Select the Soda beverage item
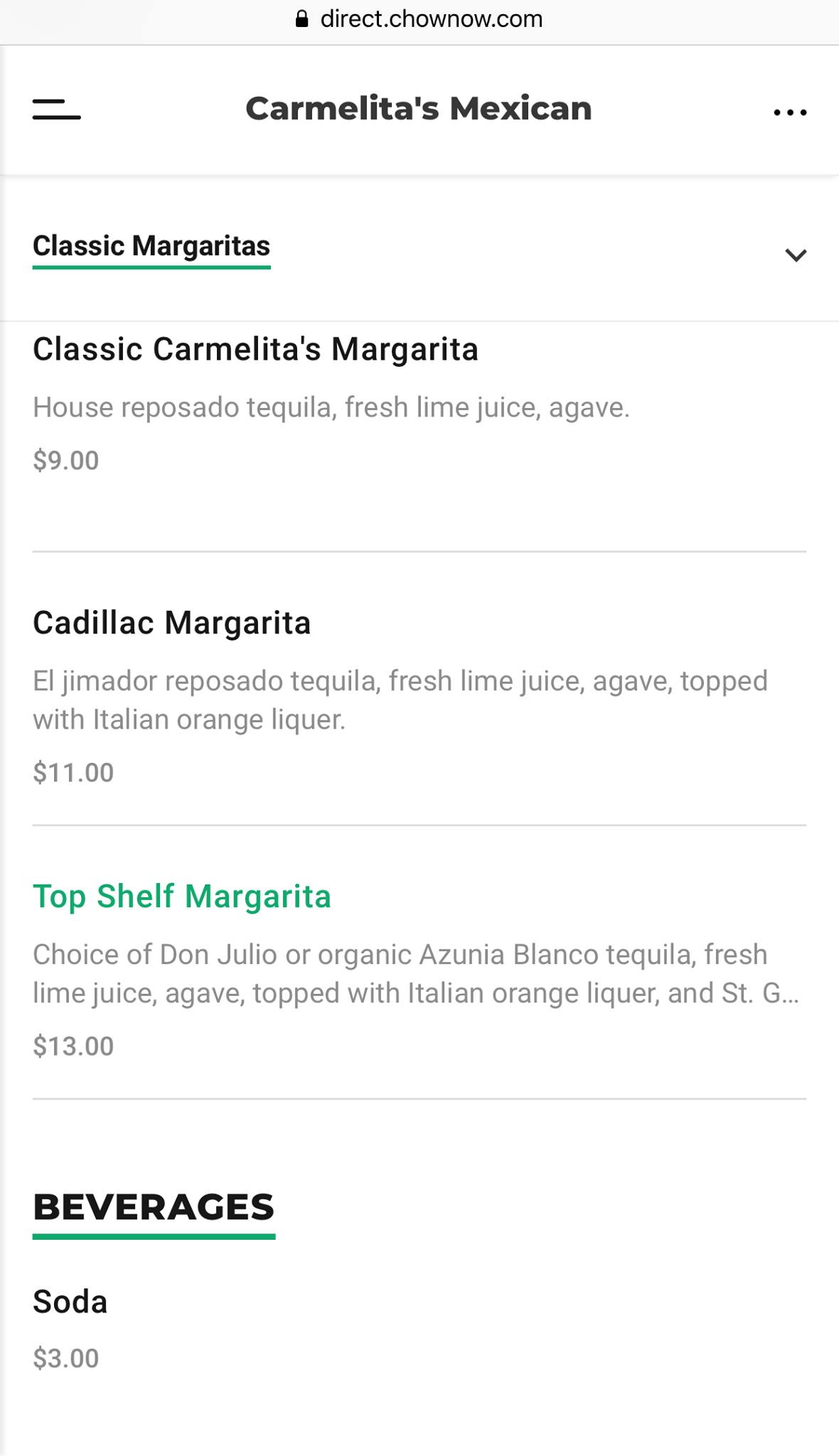 [70, 1302]
